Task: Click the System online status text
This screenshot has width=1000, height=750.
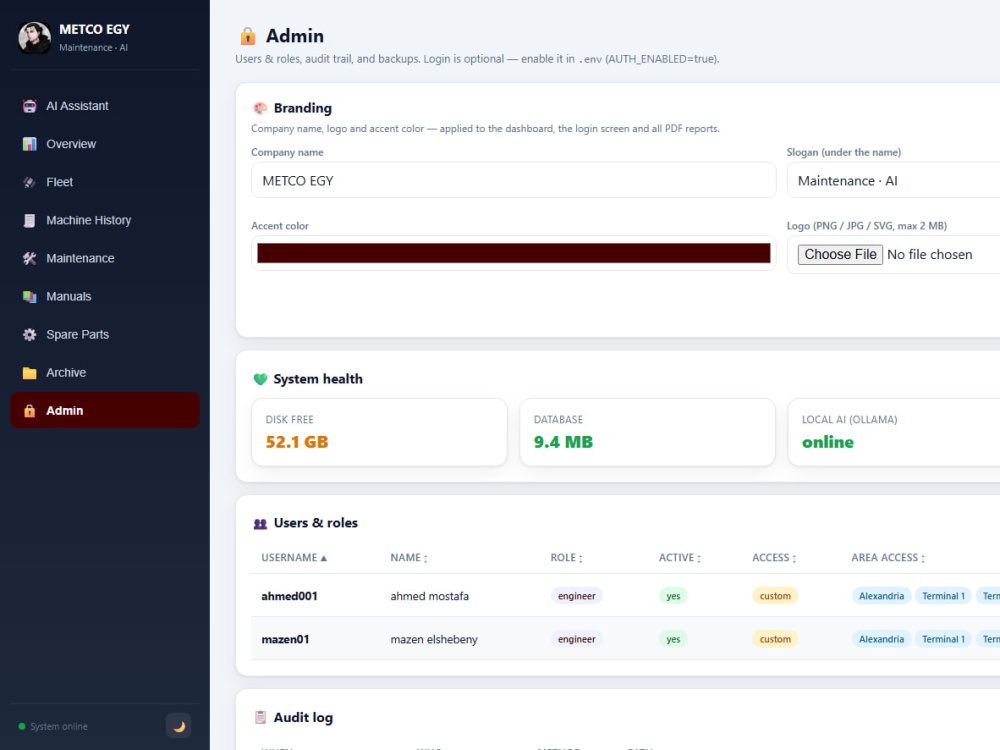Action: (x=59, y=726)
